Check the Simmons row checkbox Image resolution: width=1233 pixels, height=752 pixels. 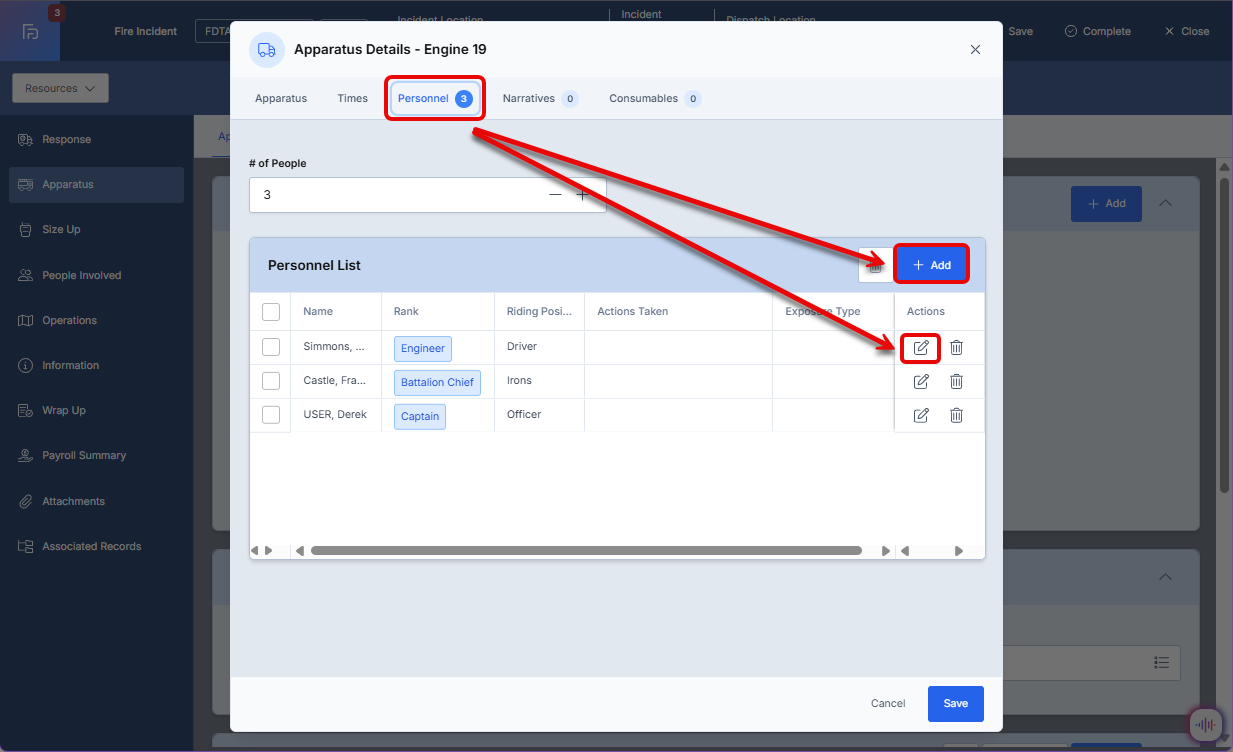point(271,347)
